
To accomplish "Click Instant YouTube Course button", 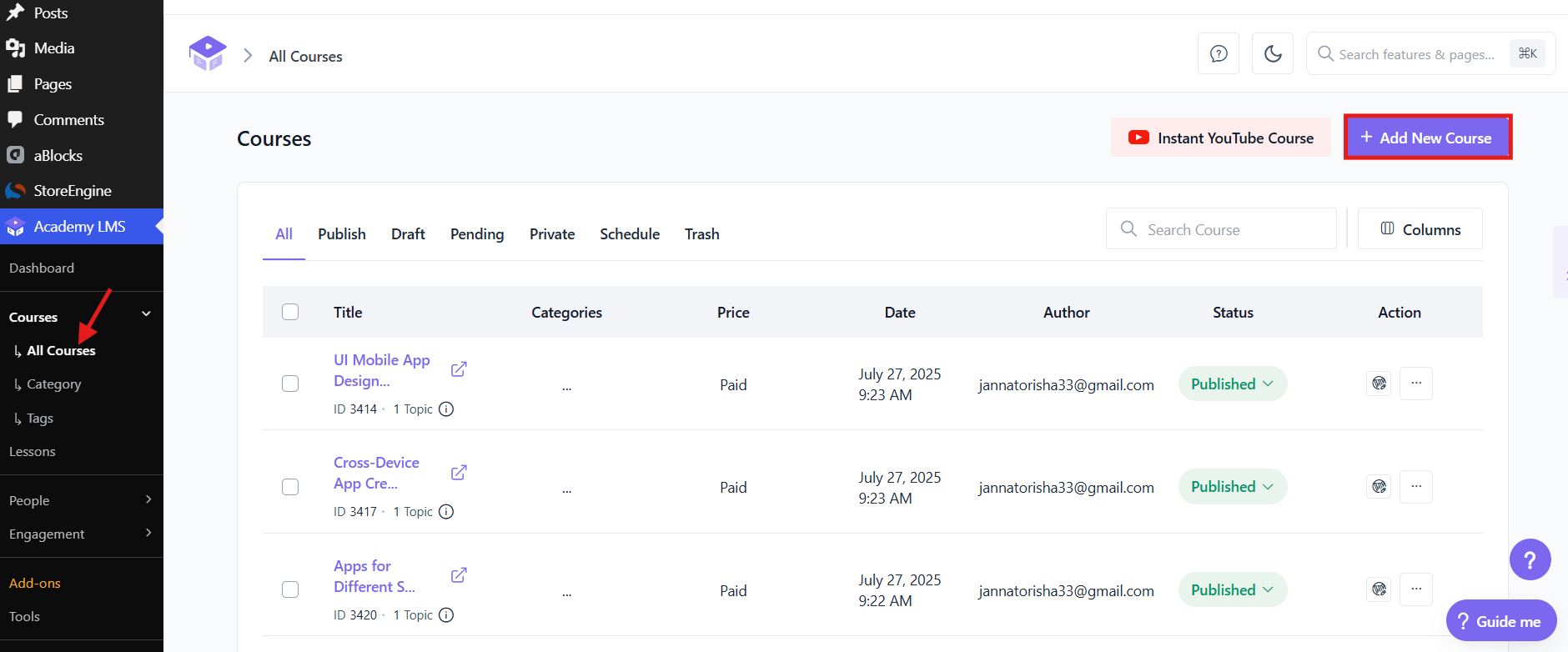I will [x=1220, y=138].
